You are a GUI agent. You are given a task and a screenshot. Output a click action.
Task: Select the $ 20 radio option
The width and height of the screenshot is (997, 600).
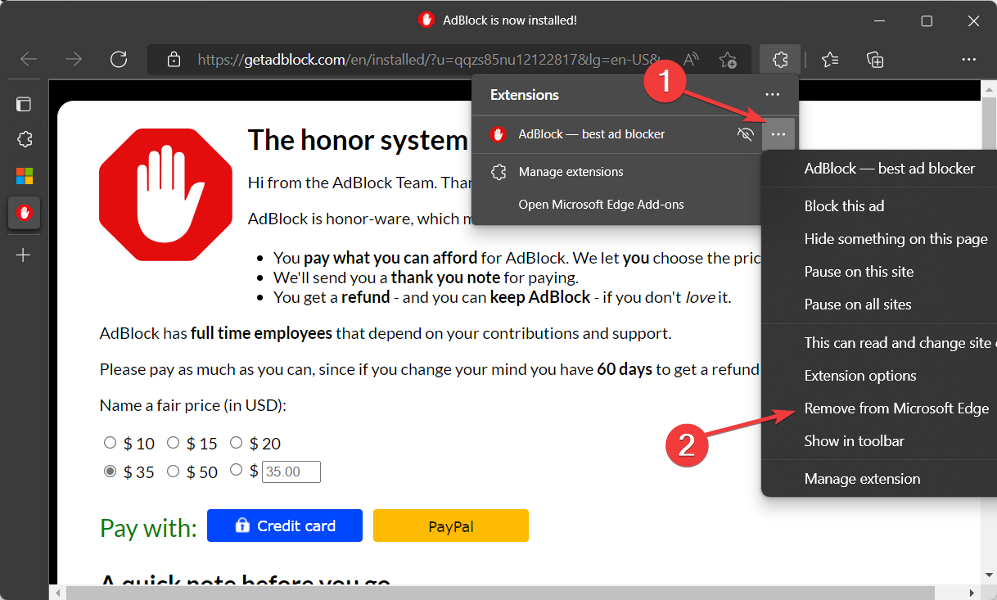point(236,442)
